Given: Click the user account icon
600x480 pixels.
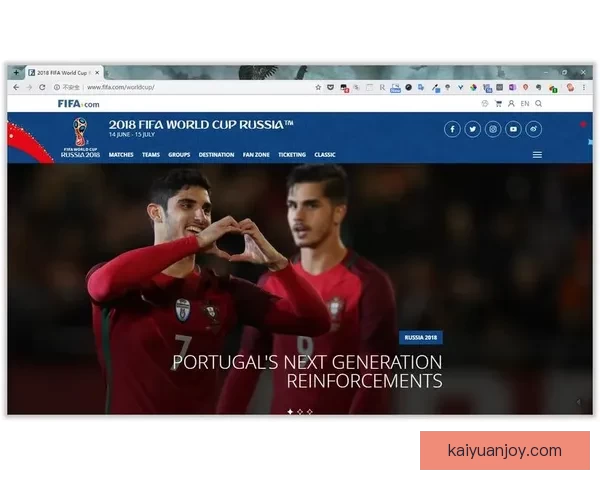Looking at the screenshot, I should [511, 103].
